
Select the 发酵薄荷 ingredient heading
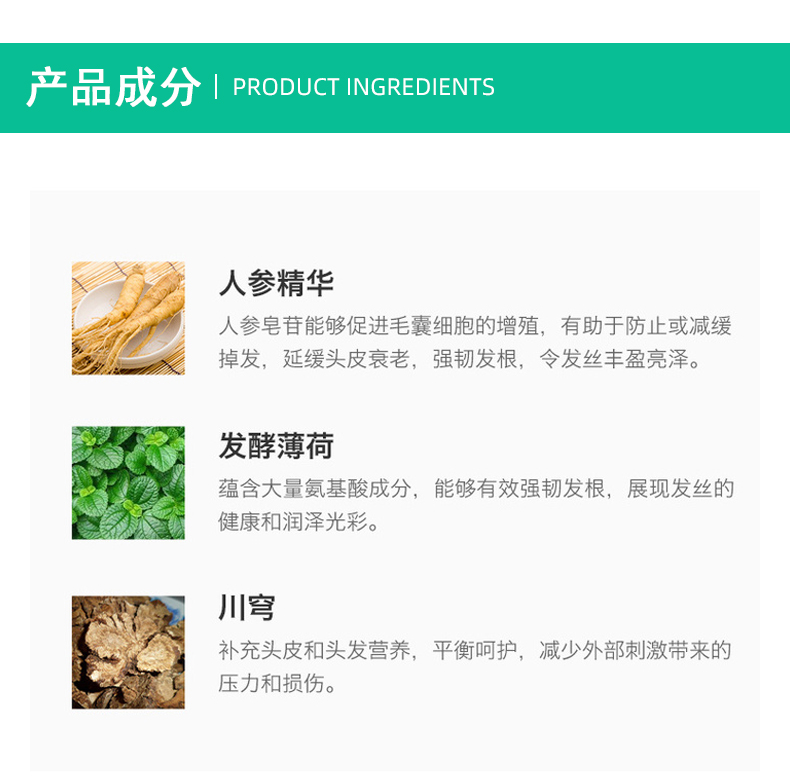click(276, 446)
